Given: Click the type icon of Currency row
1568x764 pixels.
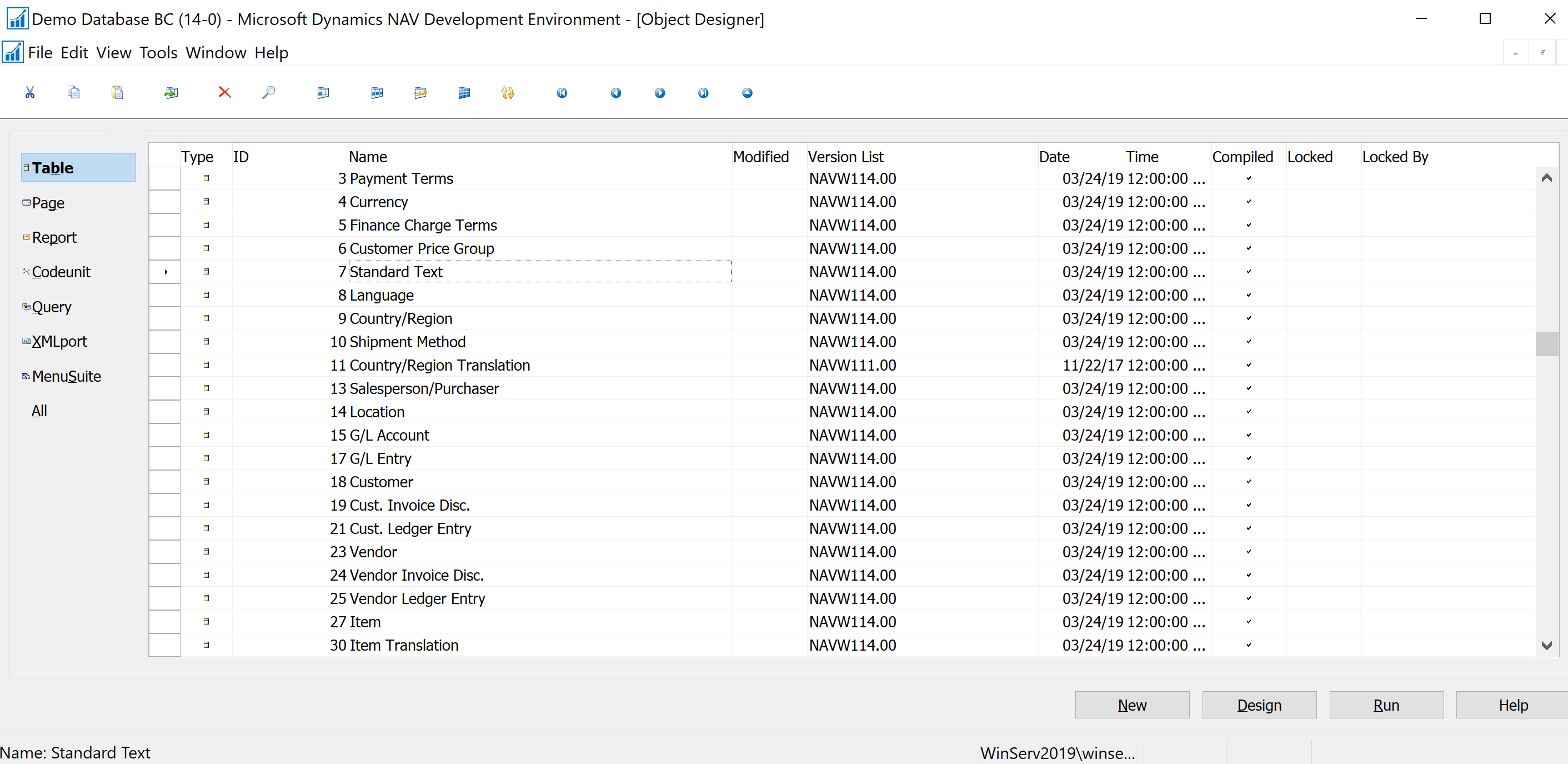Looking at the screenshot, I should pos(207,202).
